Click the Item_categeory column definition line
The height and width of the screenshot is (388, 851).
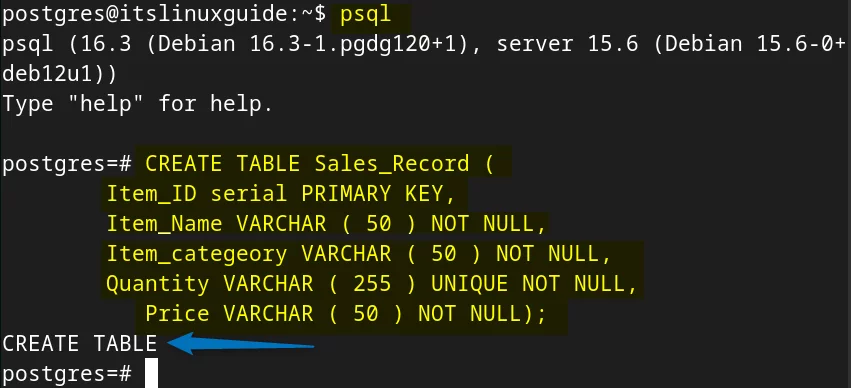[x=358, y=254]
